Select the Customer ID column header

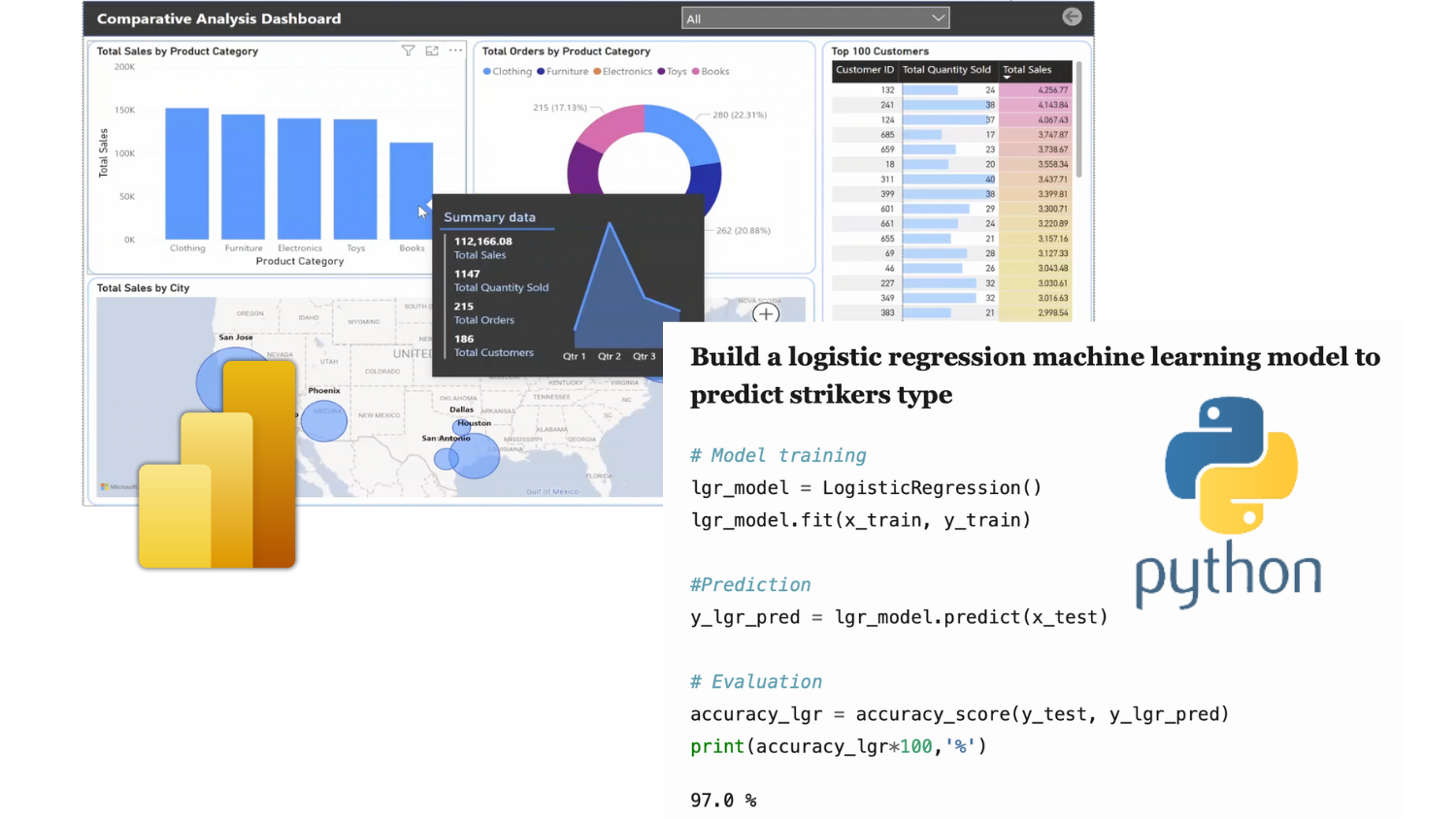[x=864, y=70]
